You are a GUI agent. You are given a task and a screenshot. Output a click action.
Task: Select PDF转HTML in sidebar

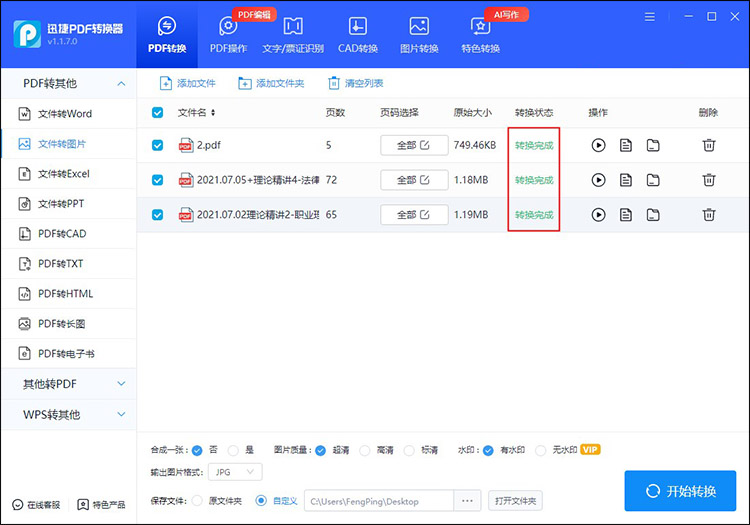69,294
